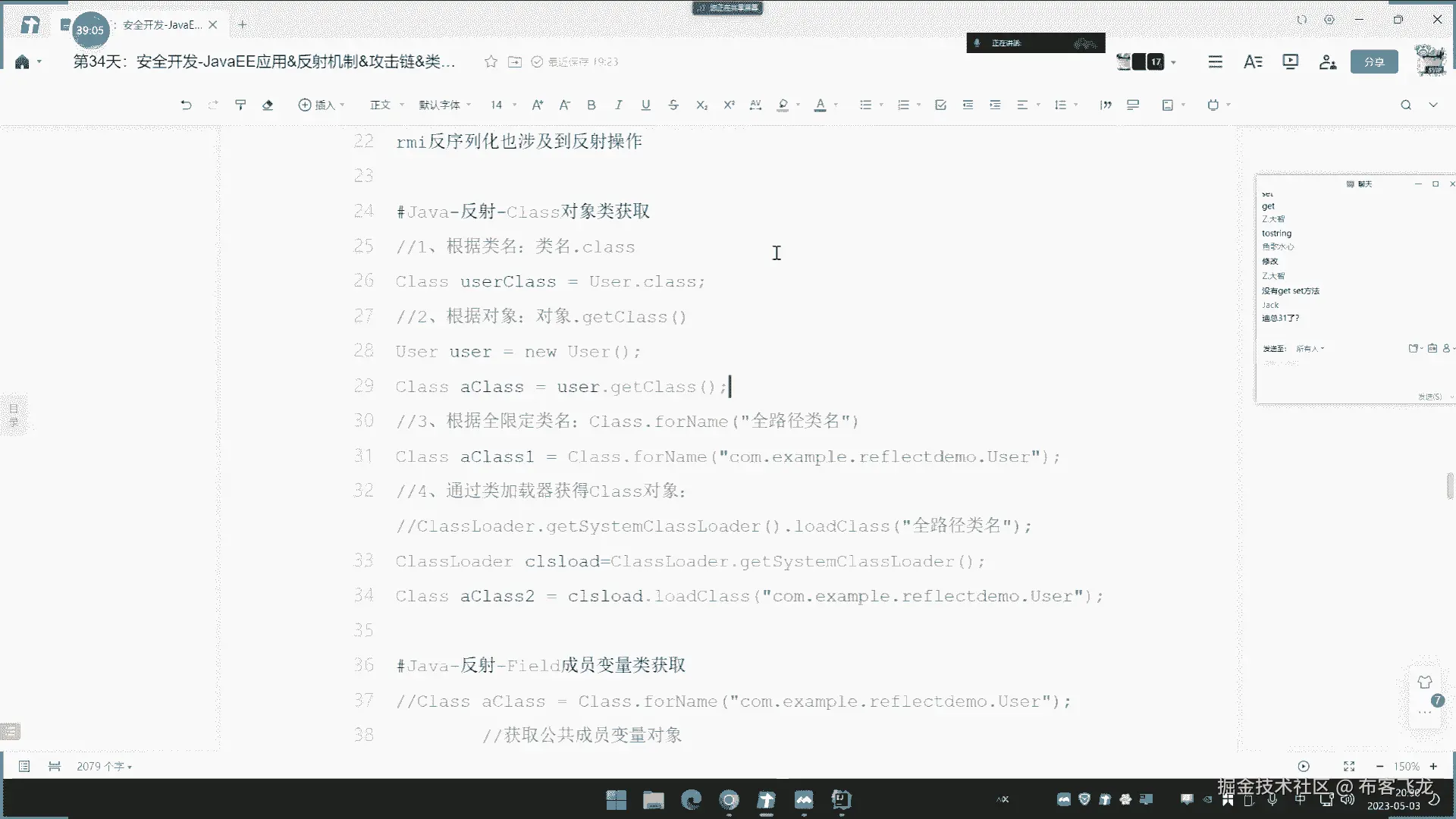Toggle italic formatting

[x=619, y=105]
